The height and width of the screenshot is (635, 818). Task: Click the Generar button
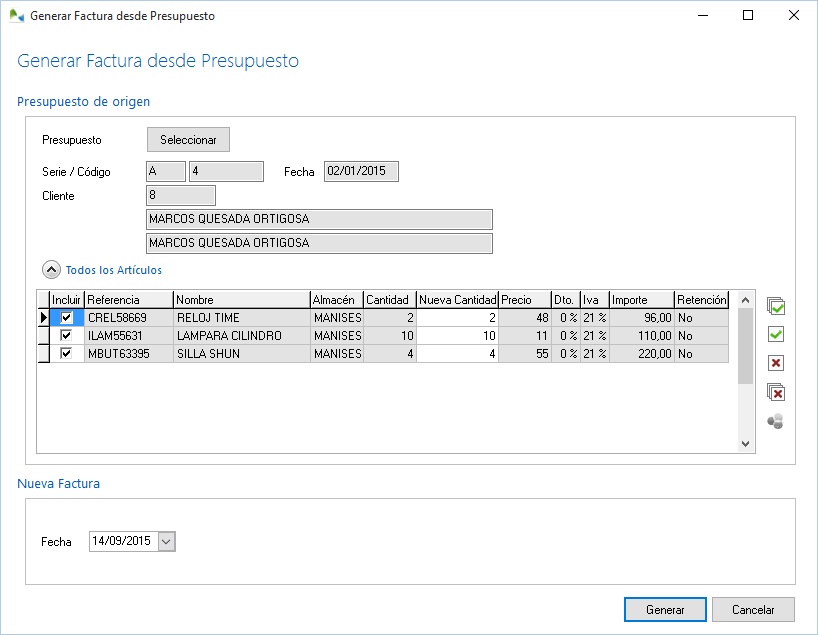point(665,610)
